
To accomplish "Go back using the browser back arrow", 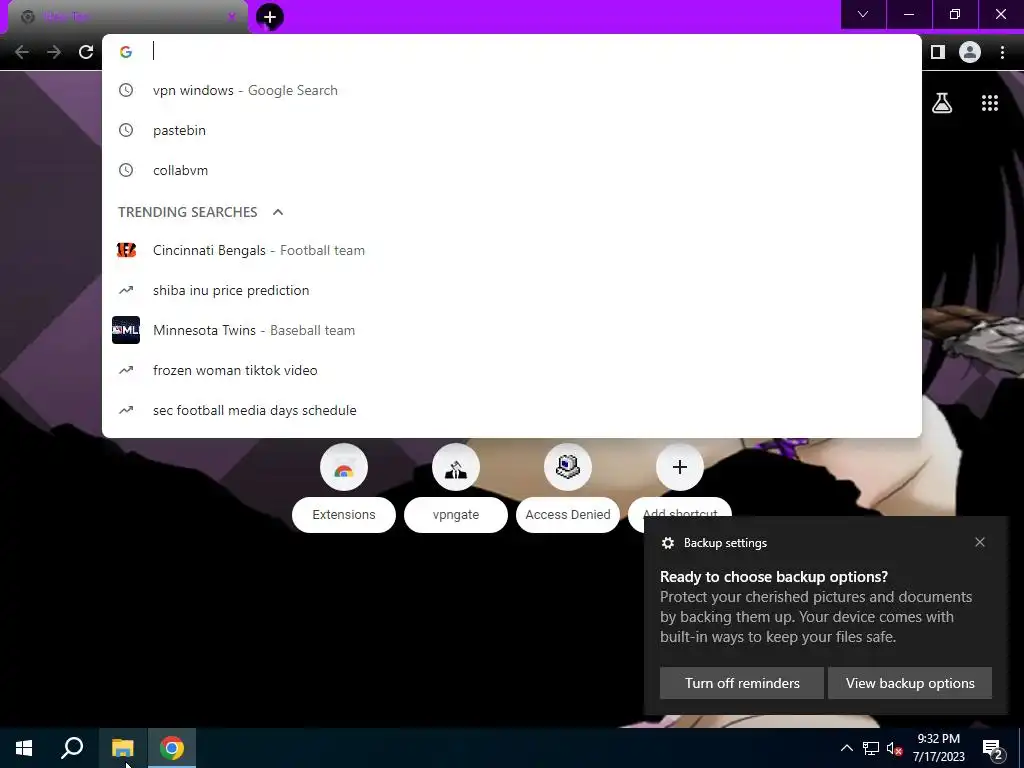I will [x=22, y=52].
